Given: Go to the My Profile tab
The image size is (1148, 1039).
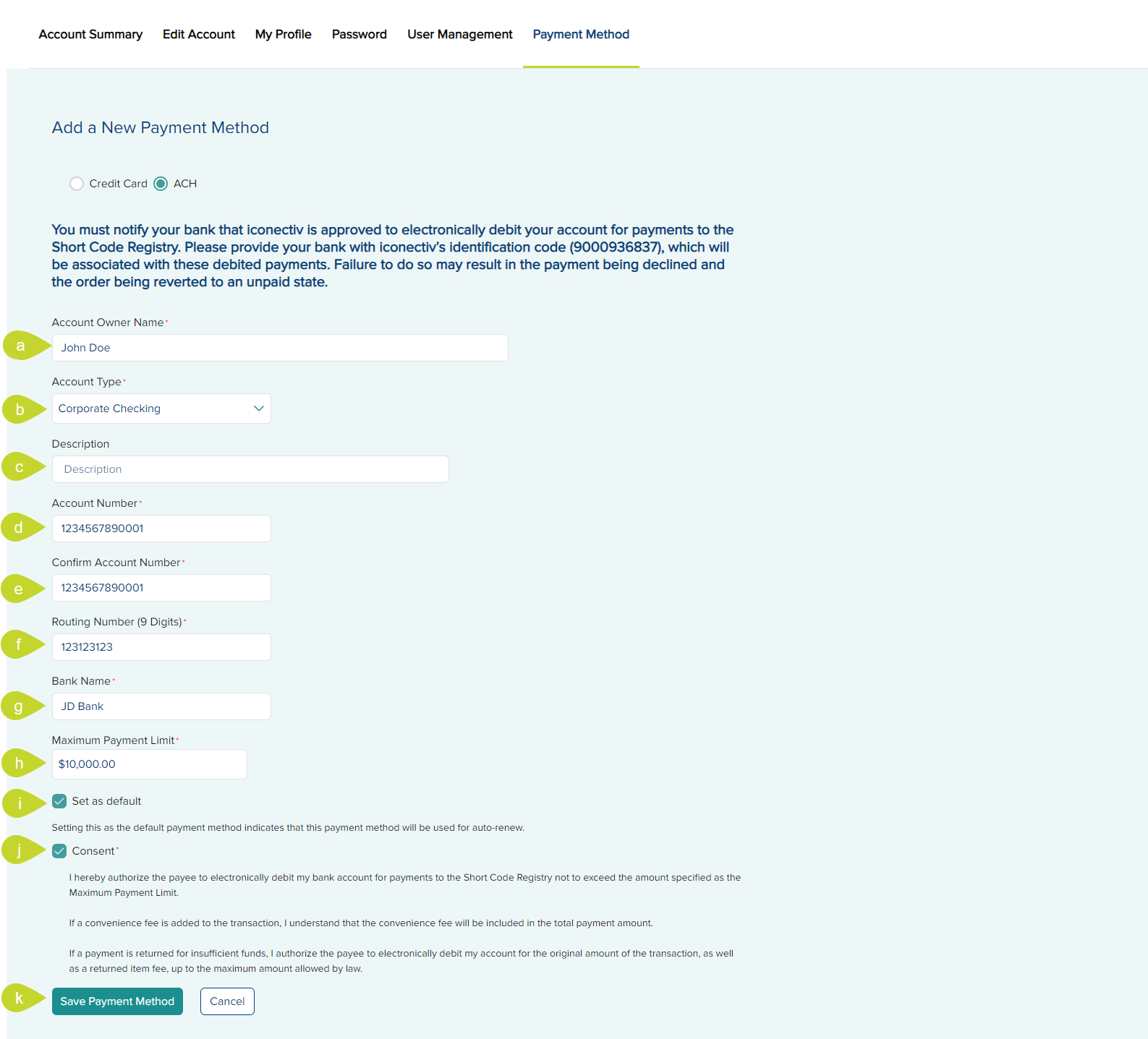Looking at the screenshot, I should pos(284,34).
